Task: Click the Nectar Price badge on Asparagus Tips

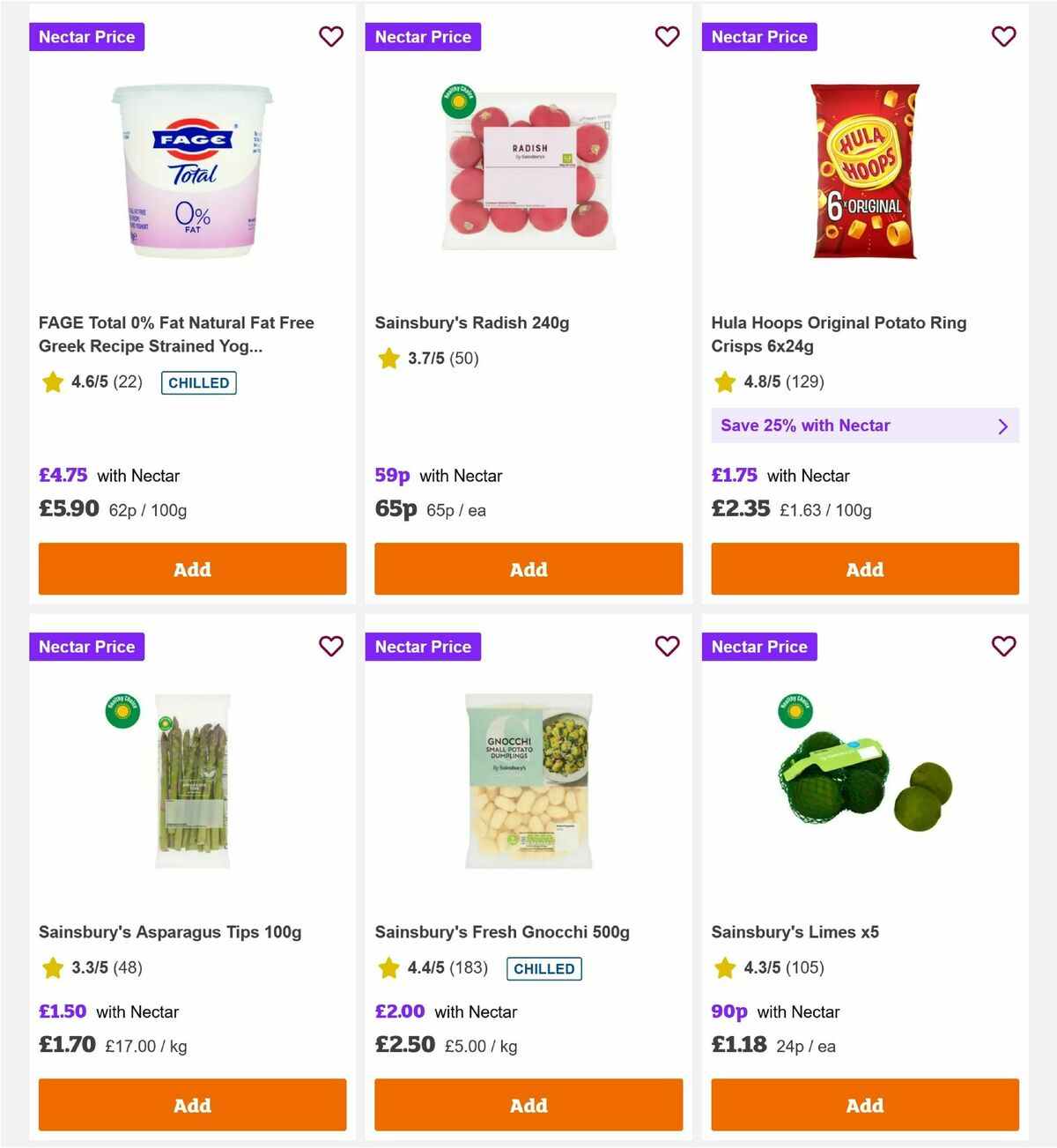Action: point(86,647)
